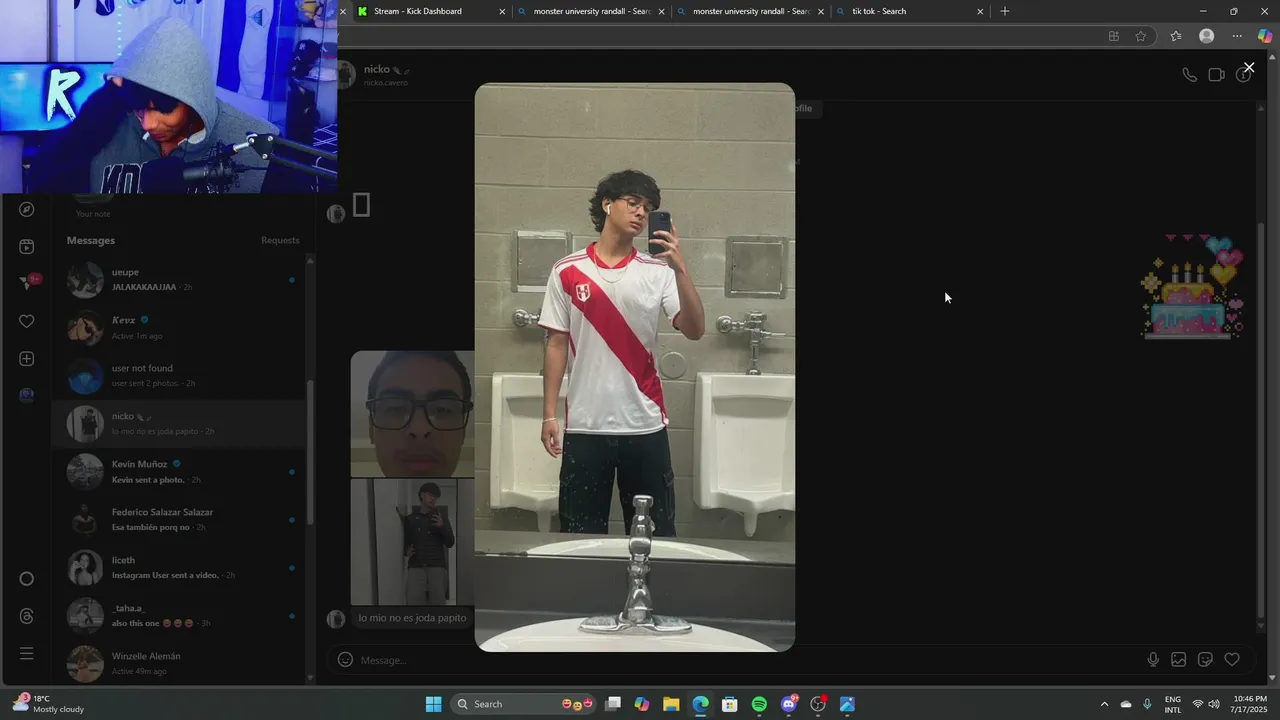Viewport: 1280px width, 720px height.
Task: Close the Kick Dashboard tab
Action: point(502,11)
